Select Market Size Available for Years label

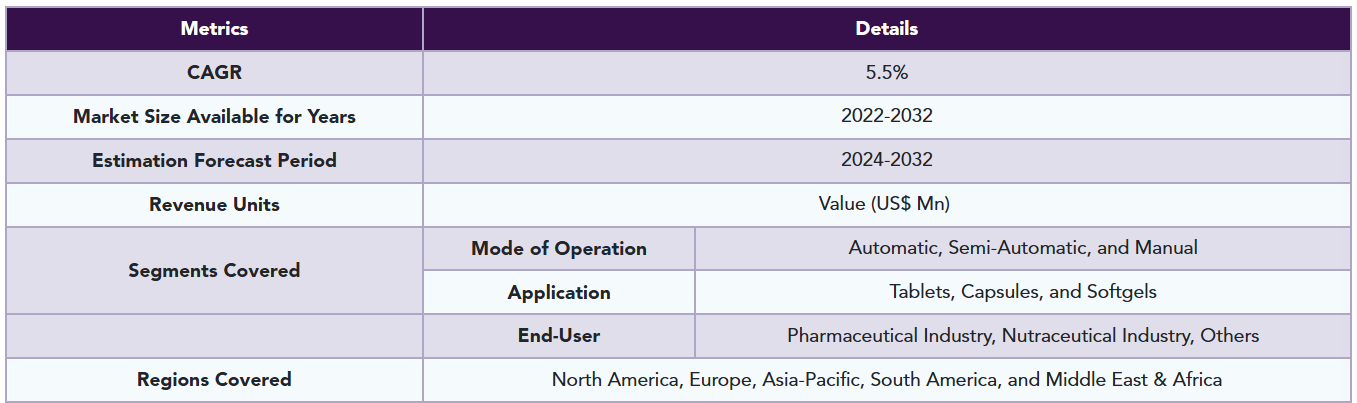point(214,117)
